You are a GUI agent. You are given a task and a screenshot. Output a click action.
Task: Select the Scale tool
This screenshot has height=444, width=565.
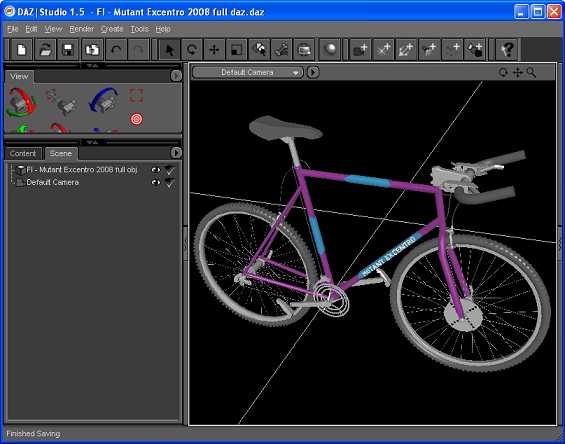(236, 49)
